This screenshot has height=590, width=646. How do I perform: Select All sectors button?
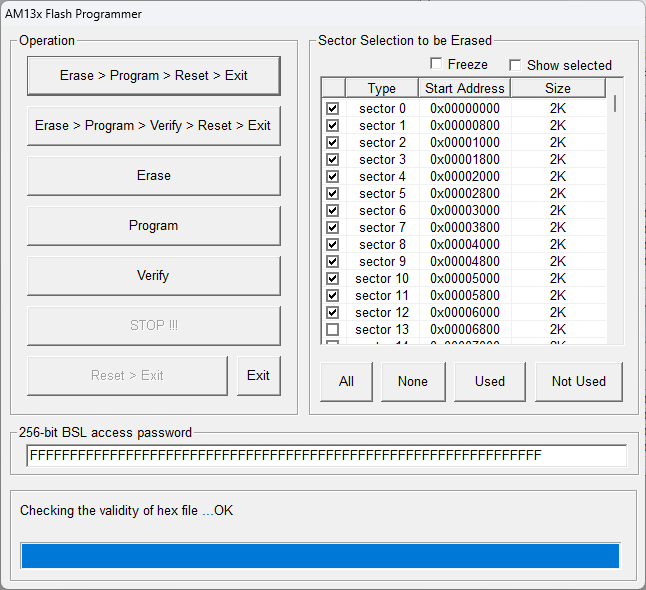[346, 382]
